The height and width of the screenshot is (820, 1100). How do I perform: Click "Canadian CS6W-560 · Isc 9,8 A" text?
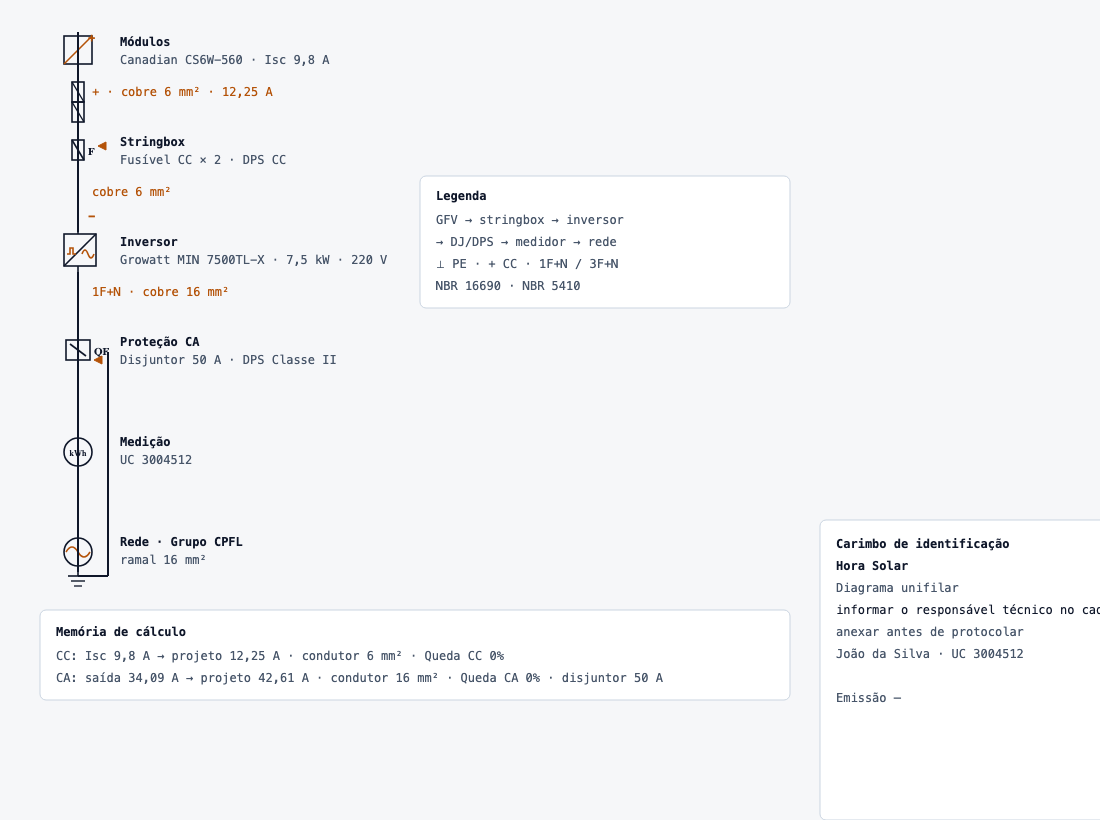pyautogui.click(x=224, y=60)
